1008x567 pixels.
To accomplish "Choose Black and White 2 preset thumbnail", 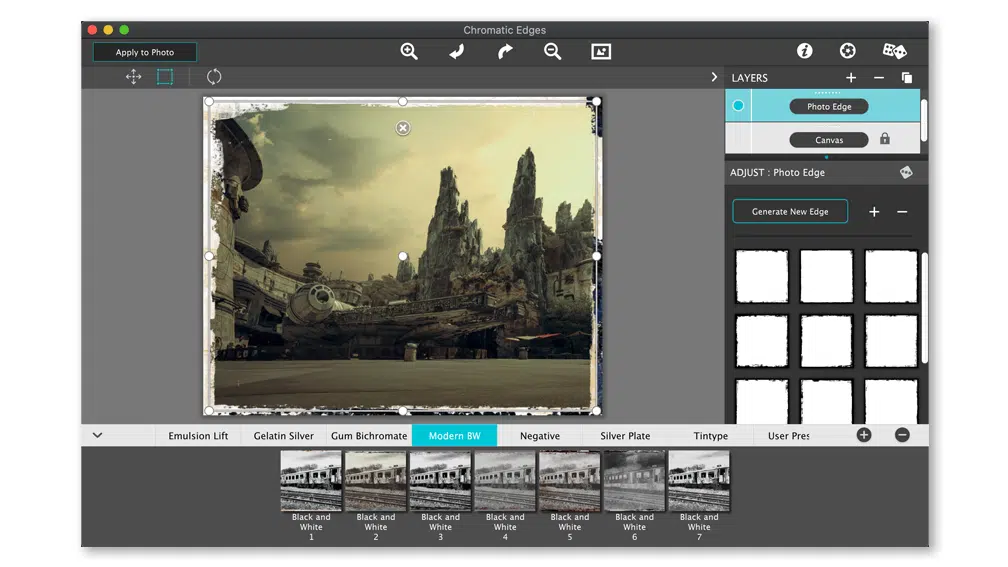I will (x=375, y=481).
